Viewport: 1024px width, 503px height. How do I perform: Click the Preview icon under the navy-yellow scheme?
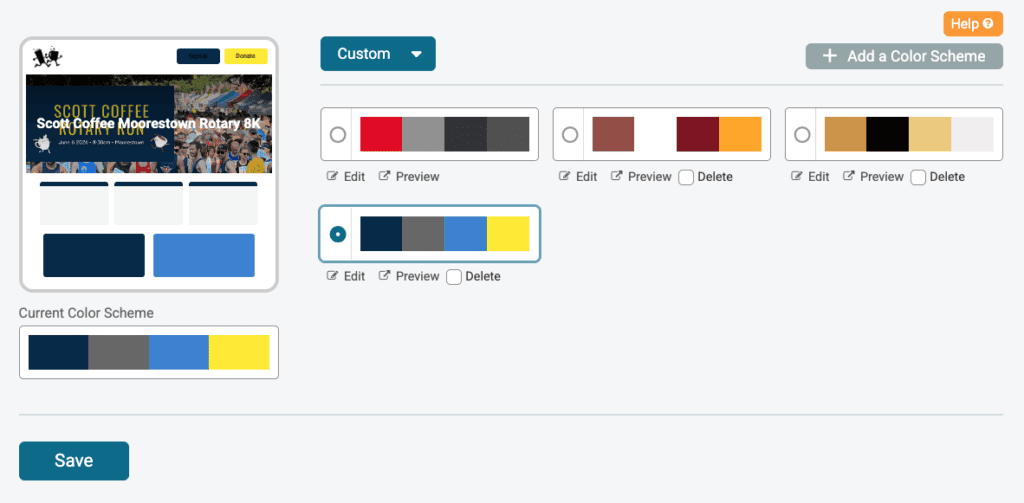(x=385, y=277)
